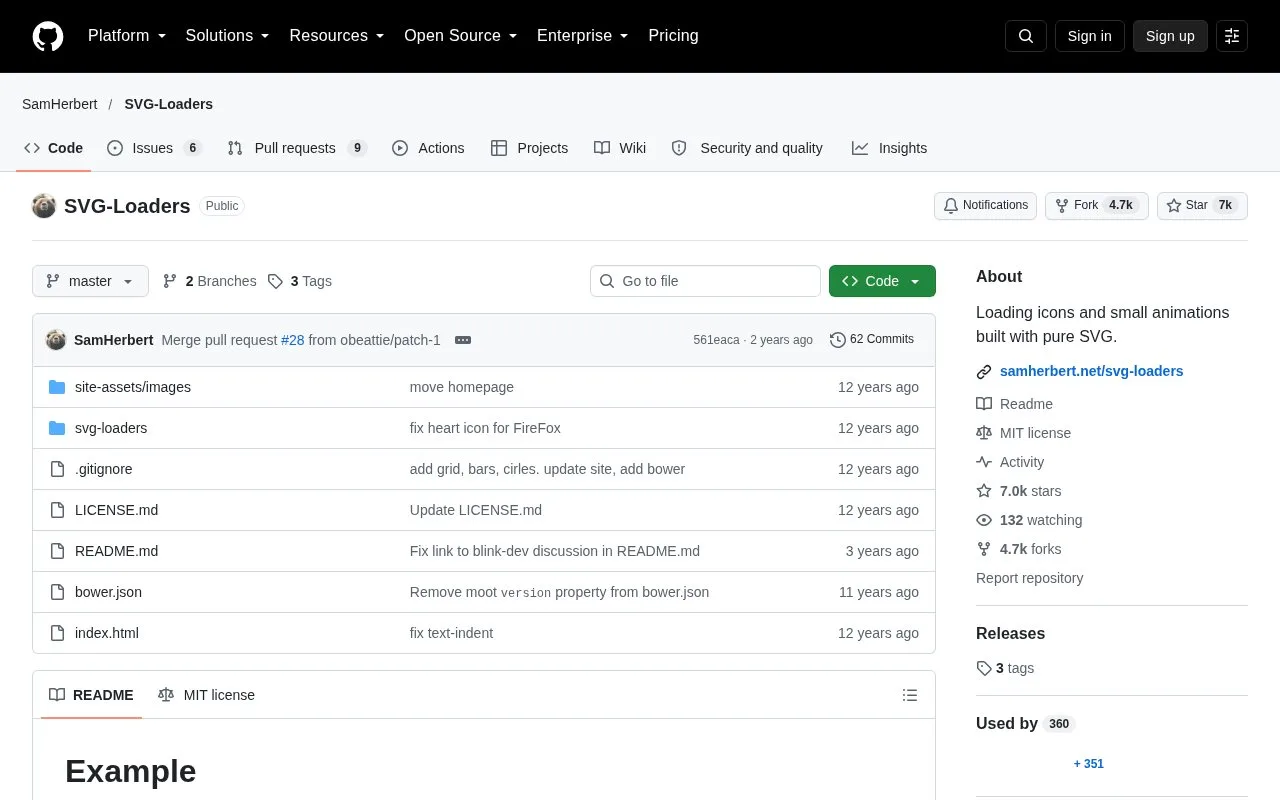Open the search magnifier in the header
The width and height of the screenshot is (1280, 800).
tap(1026, 36)
